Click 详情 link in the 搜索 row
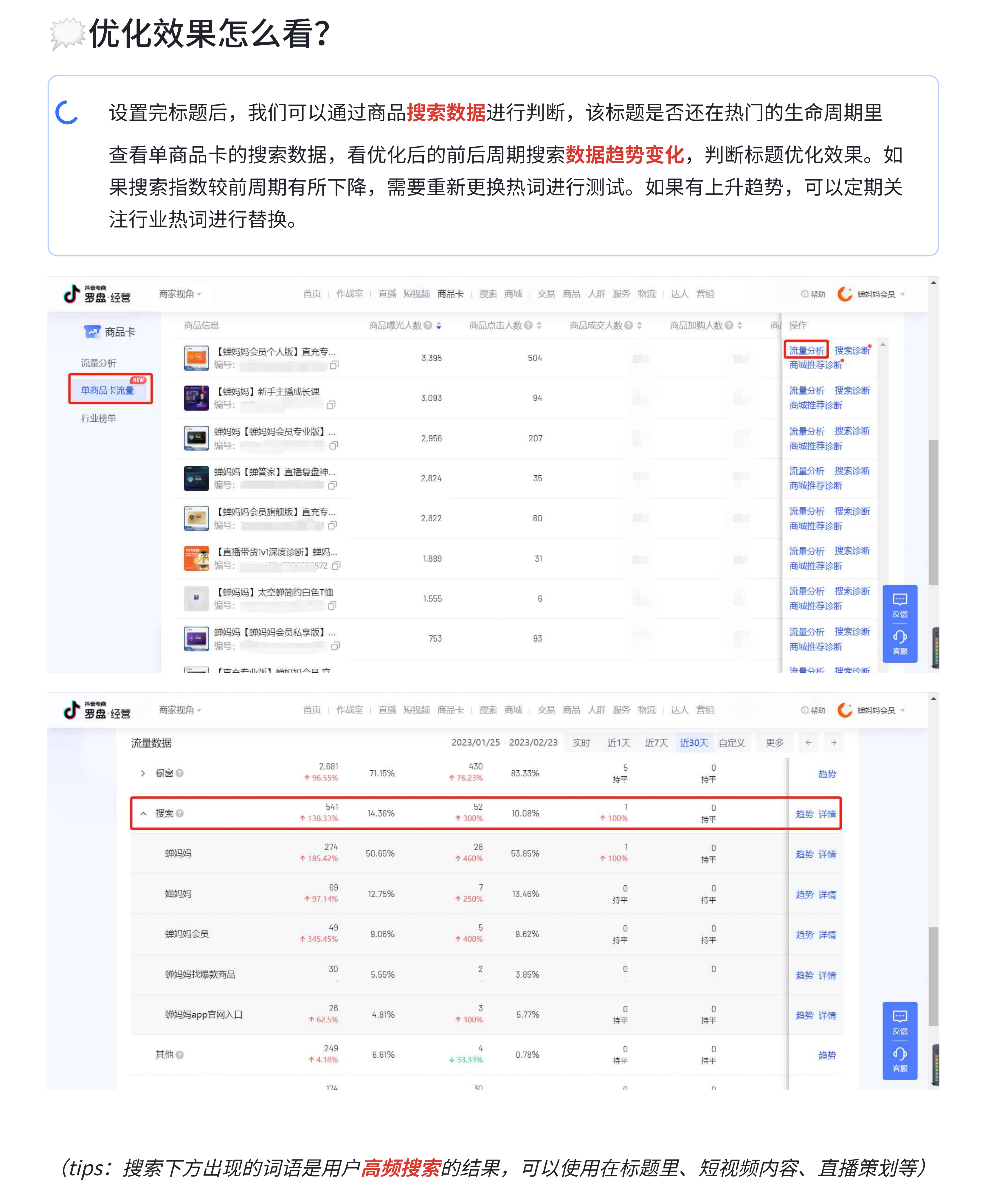 point(827,815)
